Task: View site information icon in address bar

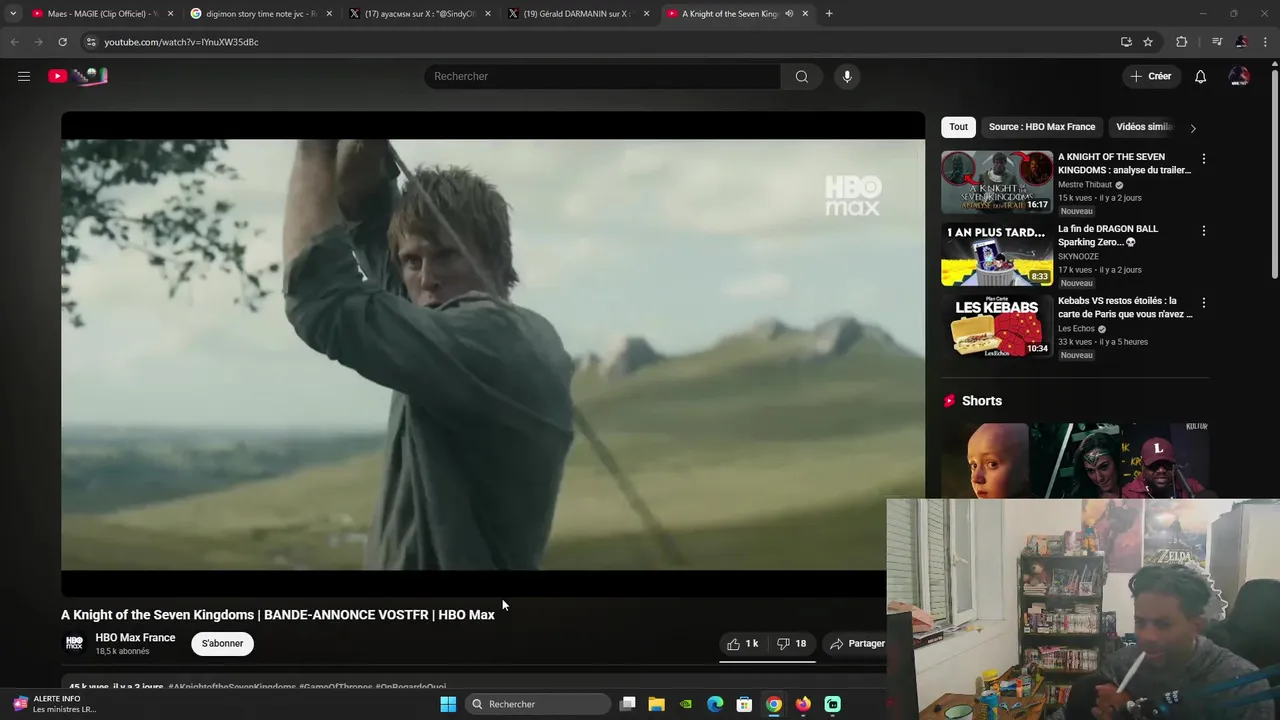Action: coord(91,42)
